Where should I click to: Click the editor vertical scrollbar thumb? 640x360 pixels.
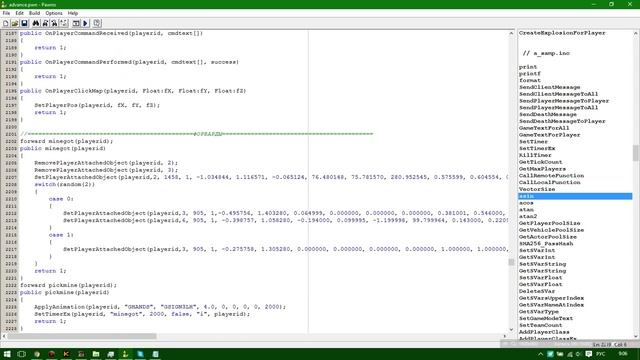click(511, 262)
